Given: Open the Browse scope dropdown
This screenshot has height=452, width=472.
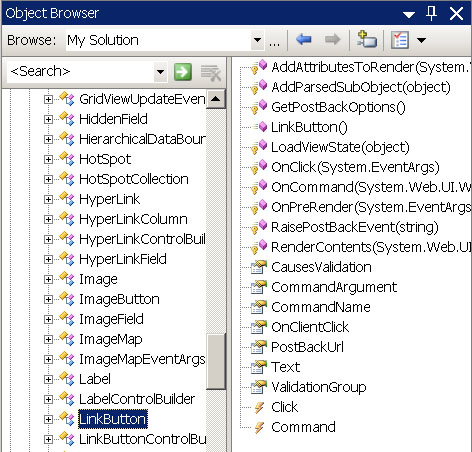Looking at the screenshot, I should 257,40.
